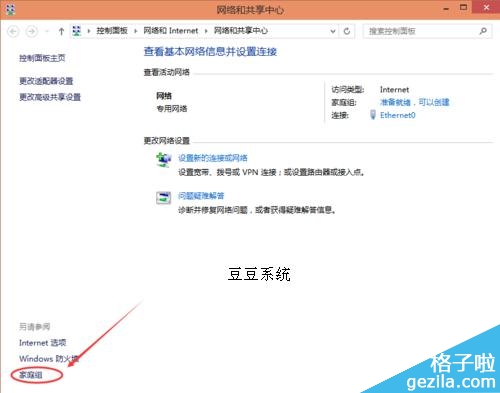Click the troubleshooting icon
Image resolution: width=500 pixels, height=393 pixels.
[x=163, y=198]
